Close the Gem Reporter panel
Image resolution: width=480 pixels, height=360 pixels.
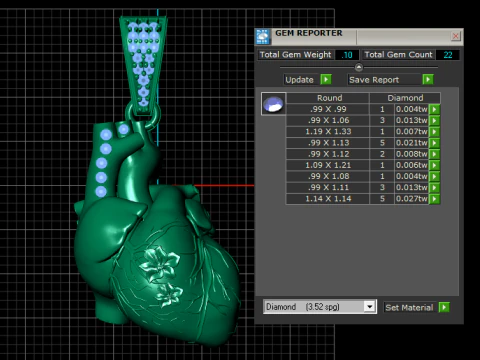455,36
